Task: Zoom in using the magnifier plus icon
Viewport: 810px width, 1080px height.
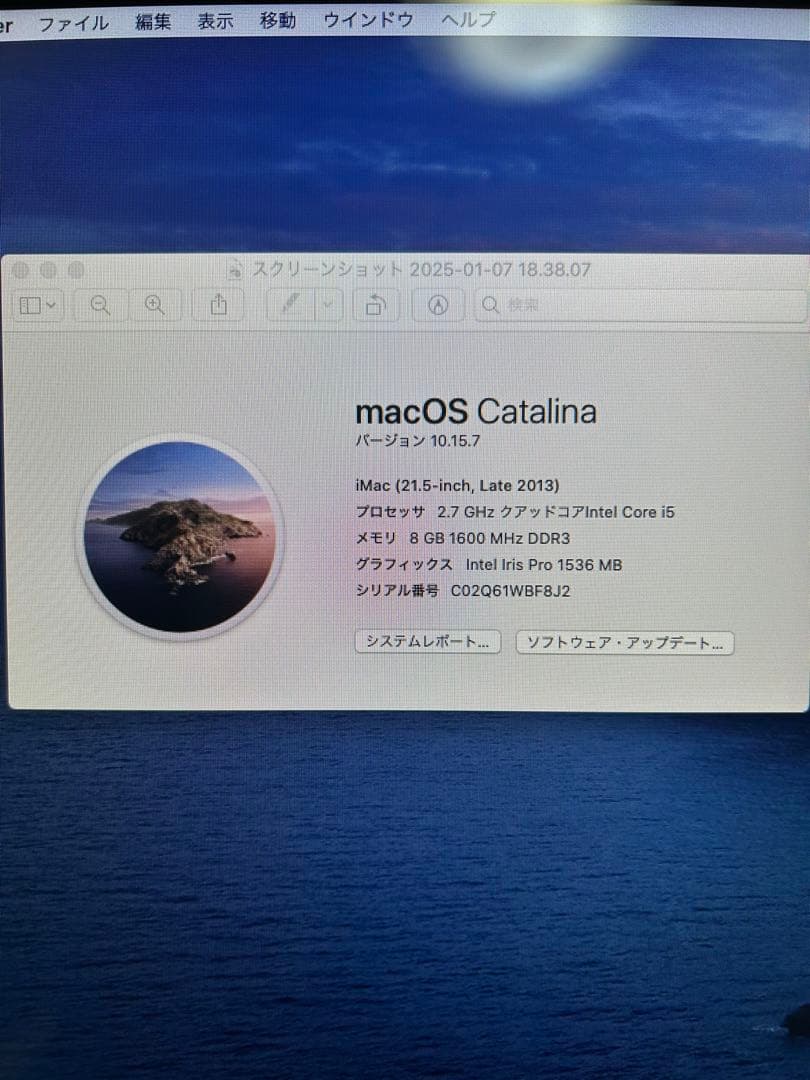Action: 155,305
